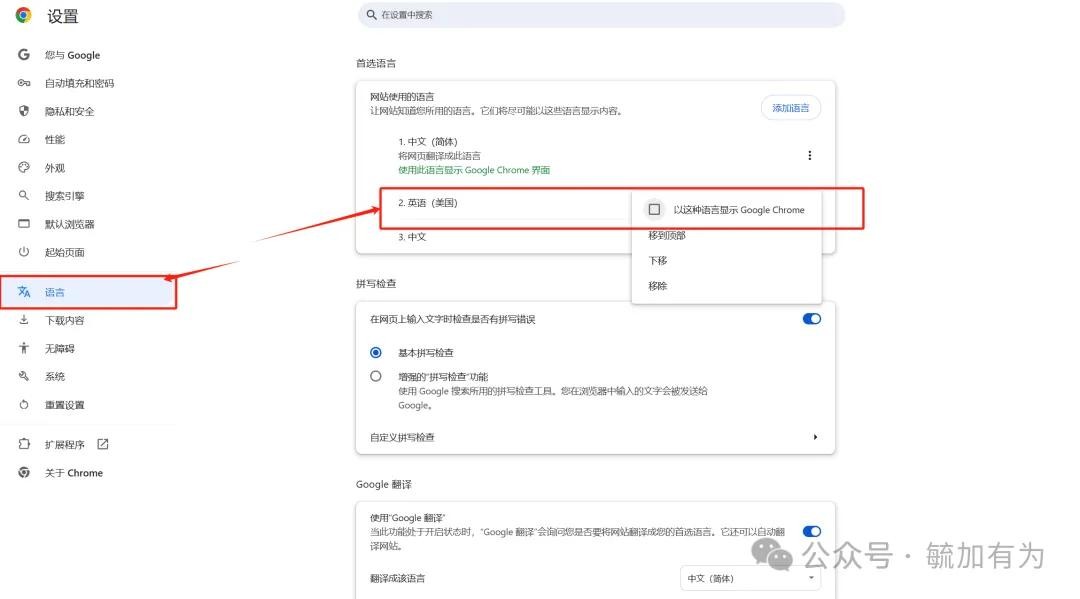
Task: Check 以这种语言显示 Google Chrome checkbox
Action: (x=654, y=210)
